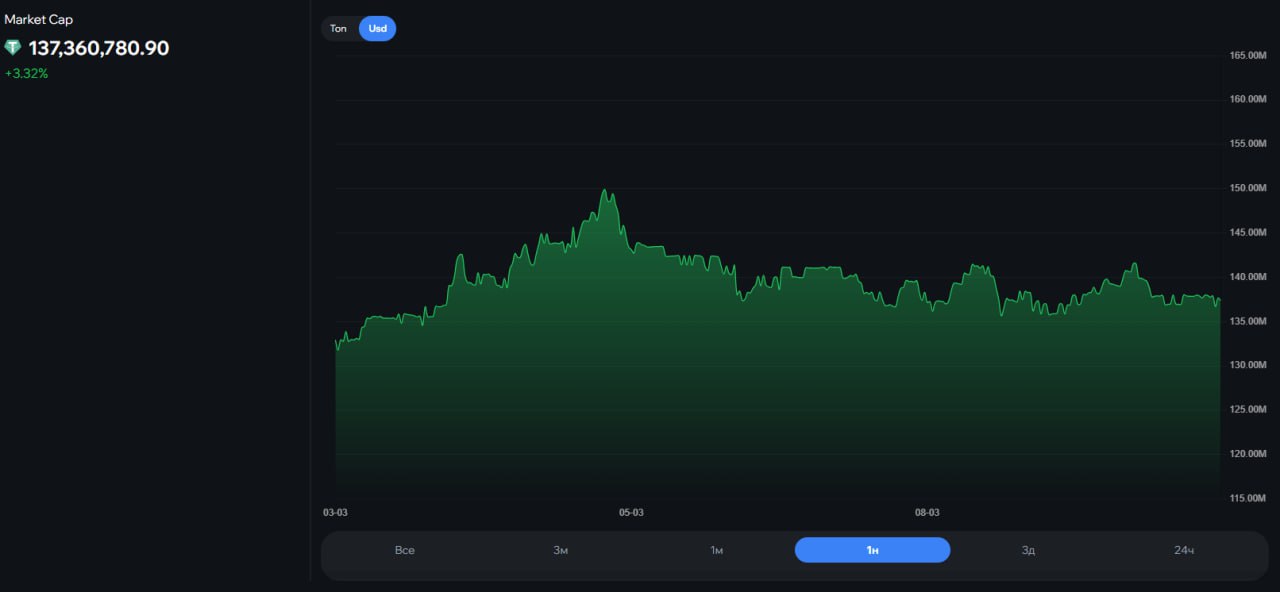Image resolution: width=1280 pixels, height=592 pixels.
Task: Click the +3.32% change indicator
Action: (26, 74)
